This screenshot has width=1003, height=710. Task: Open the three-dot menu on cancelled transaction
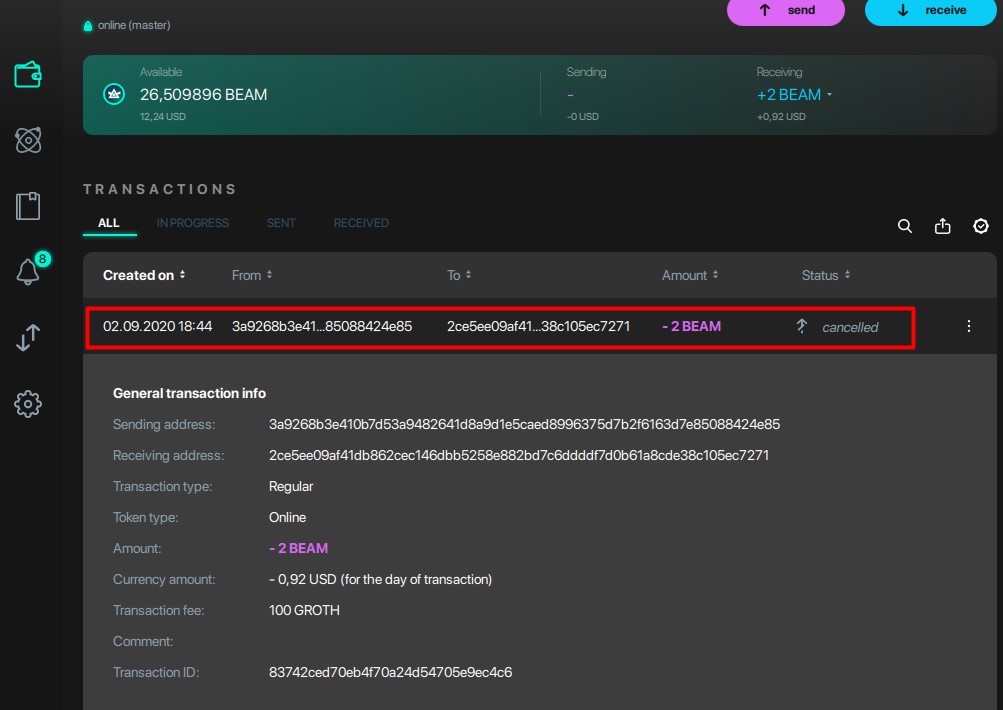pos(968,325)
